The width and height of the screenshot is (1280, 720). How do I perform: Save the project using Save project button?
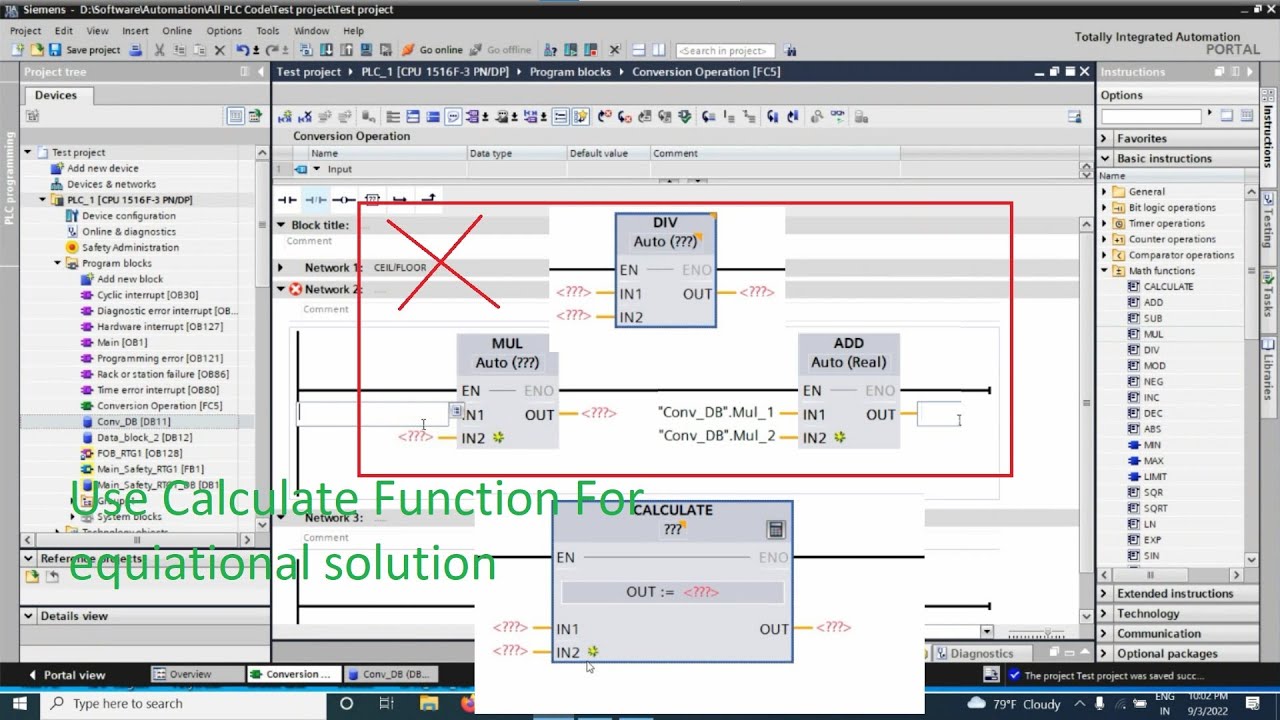coord(84,50)
